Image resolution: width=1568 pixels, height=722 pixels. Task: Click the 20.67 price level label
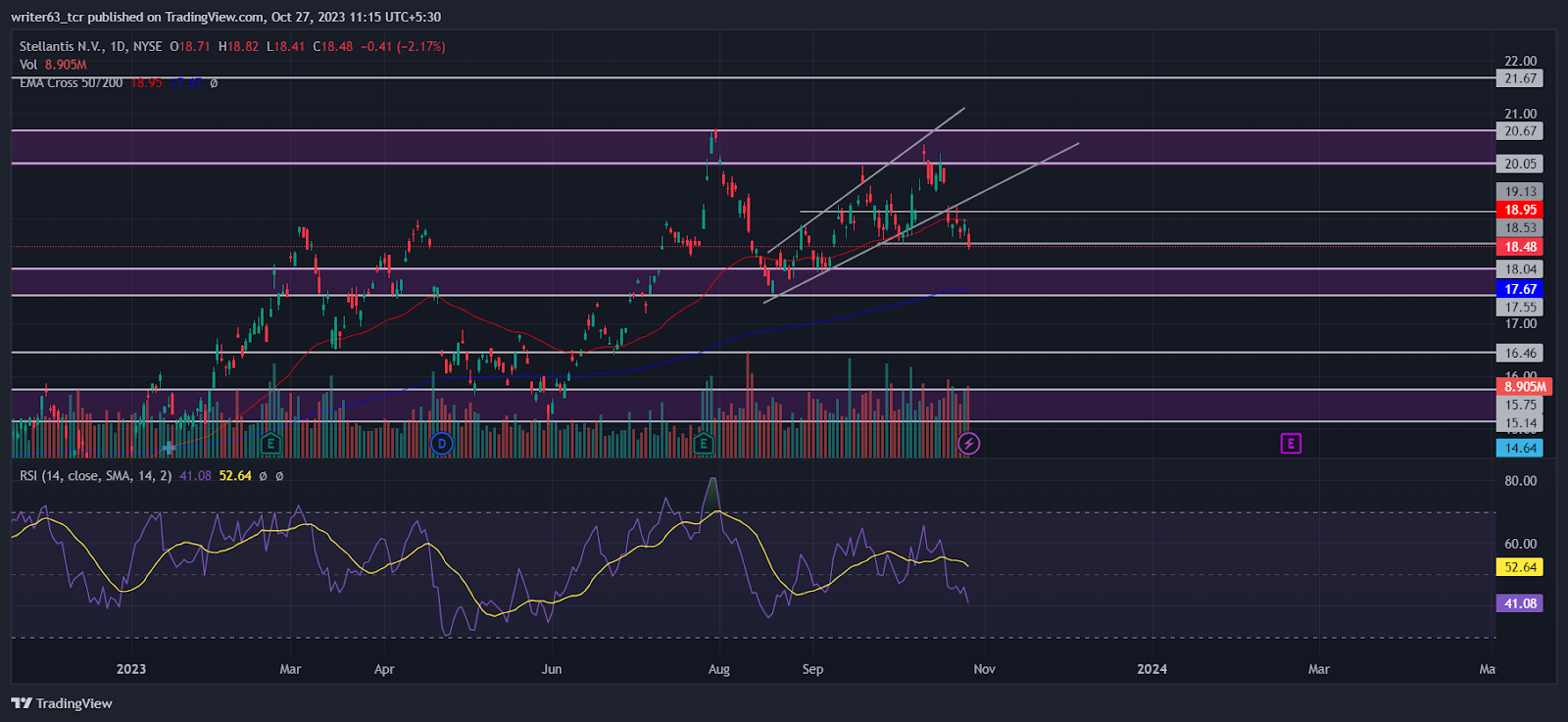(1520, 131)
